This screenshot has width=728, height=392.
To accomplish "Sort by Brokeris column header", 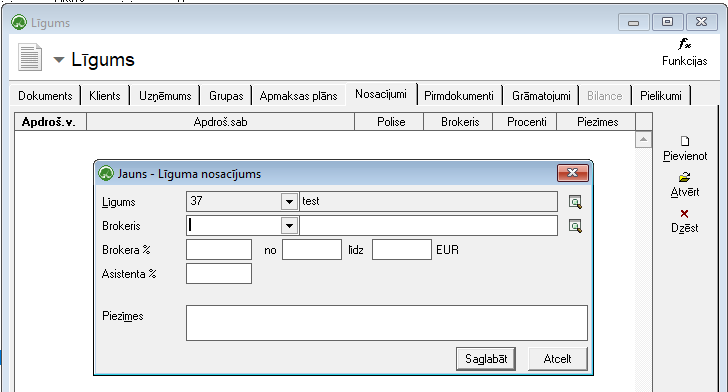I will 458,122.
